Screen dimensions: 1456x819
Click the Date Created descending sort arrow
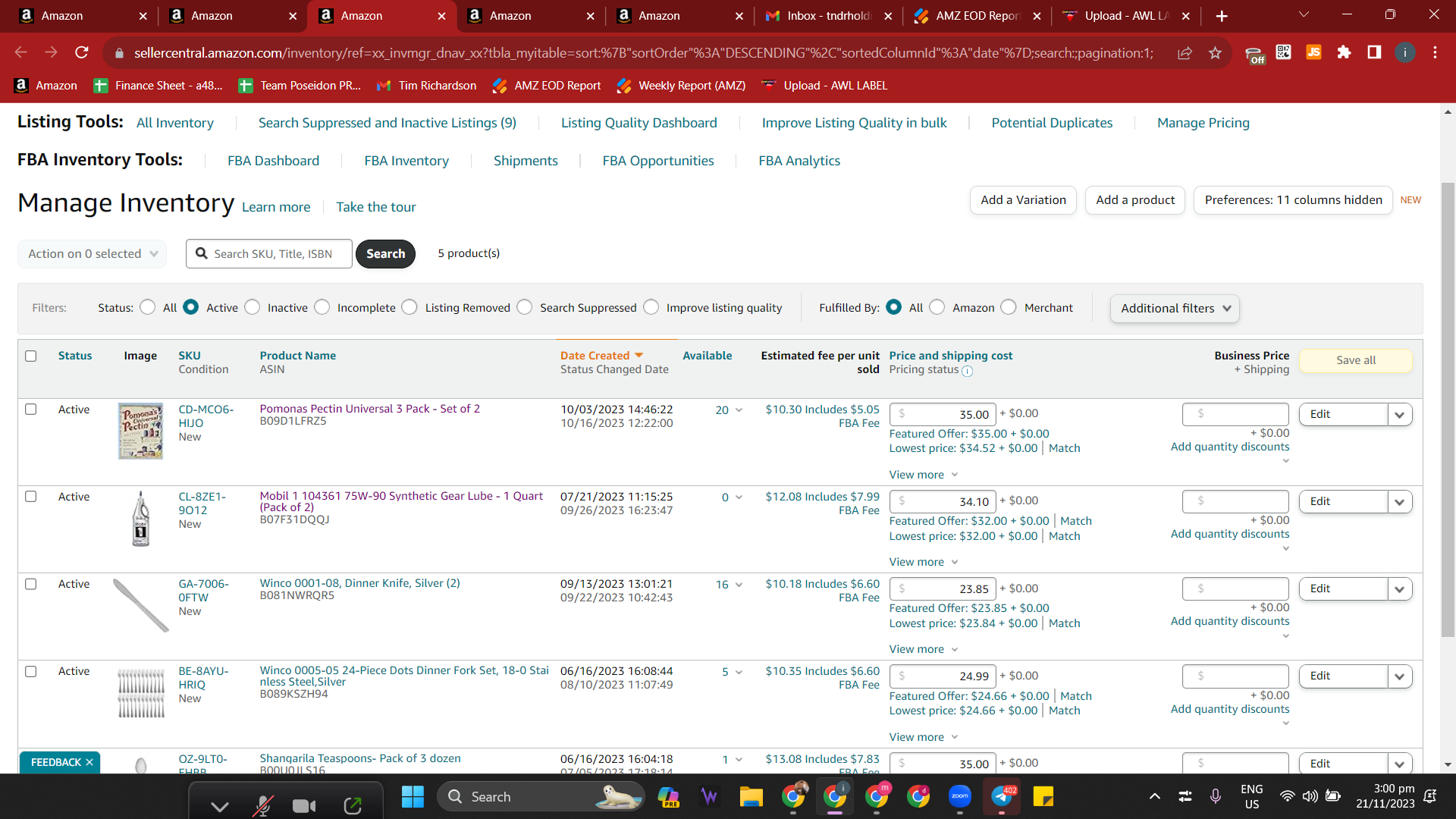point(639,356)
